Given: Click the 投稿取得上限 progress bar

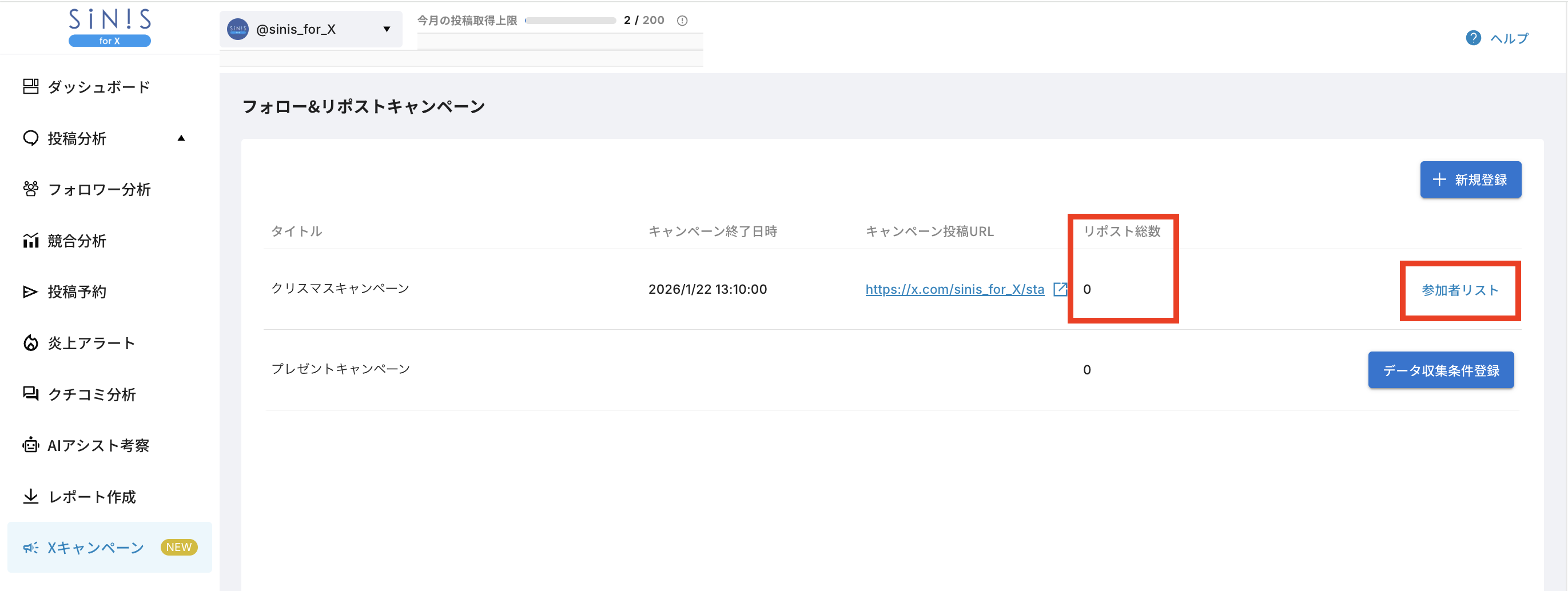Looking at the screenshot, I should (570, 20).
